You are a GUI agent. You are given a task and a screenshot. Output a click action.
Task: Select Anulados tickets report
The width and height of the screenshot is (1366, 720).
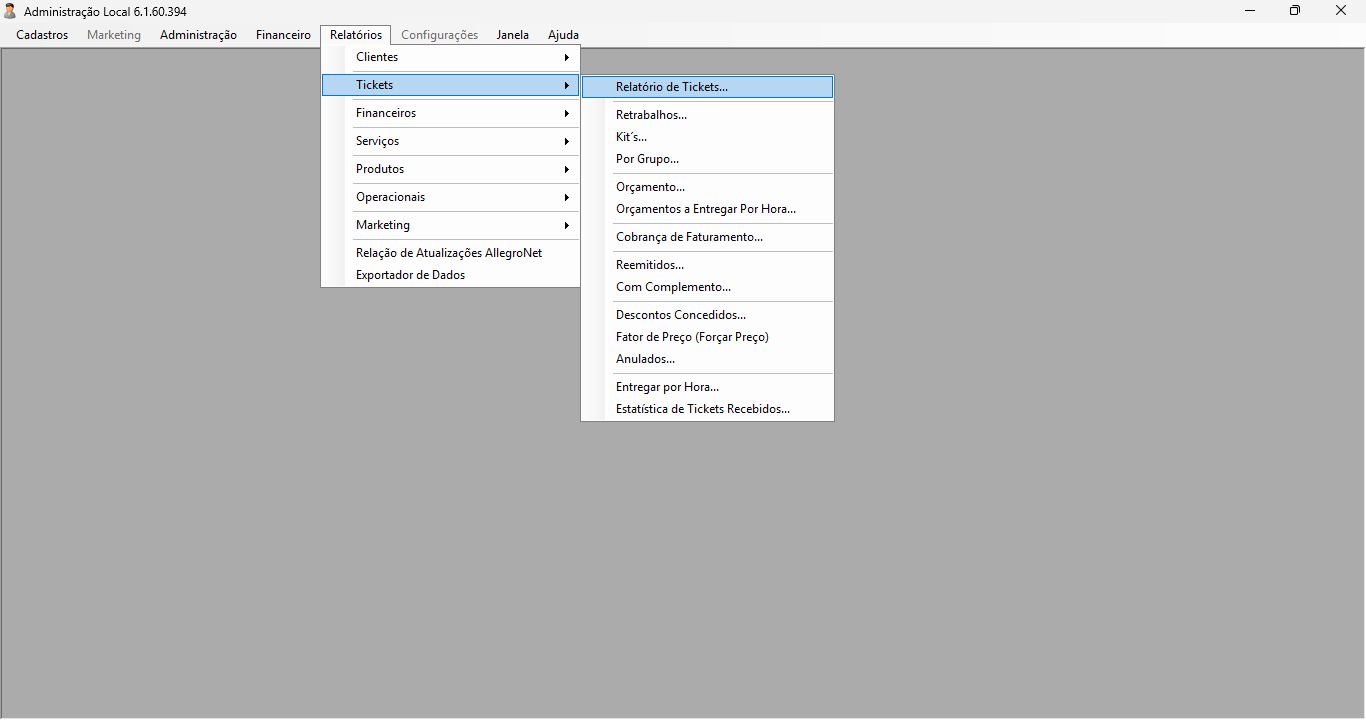click(707, 359)
